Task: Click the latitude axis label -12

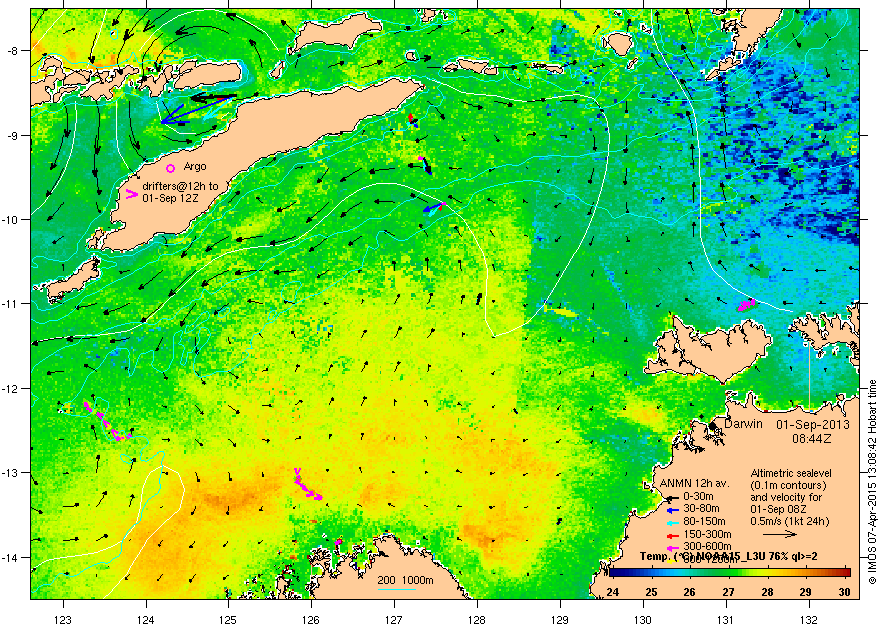Action: point(10,389)
